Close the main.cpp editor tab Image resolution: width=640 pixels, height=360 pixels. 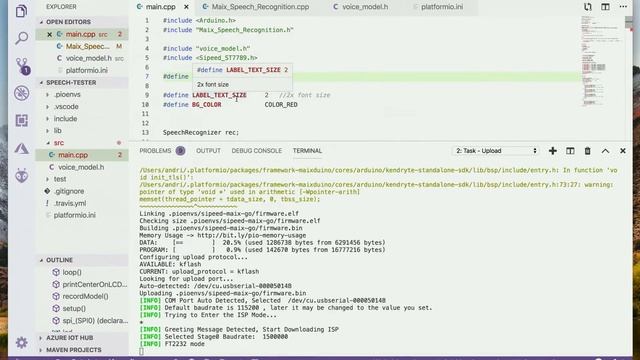186,7
